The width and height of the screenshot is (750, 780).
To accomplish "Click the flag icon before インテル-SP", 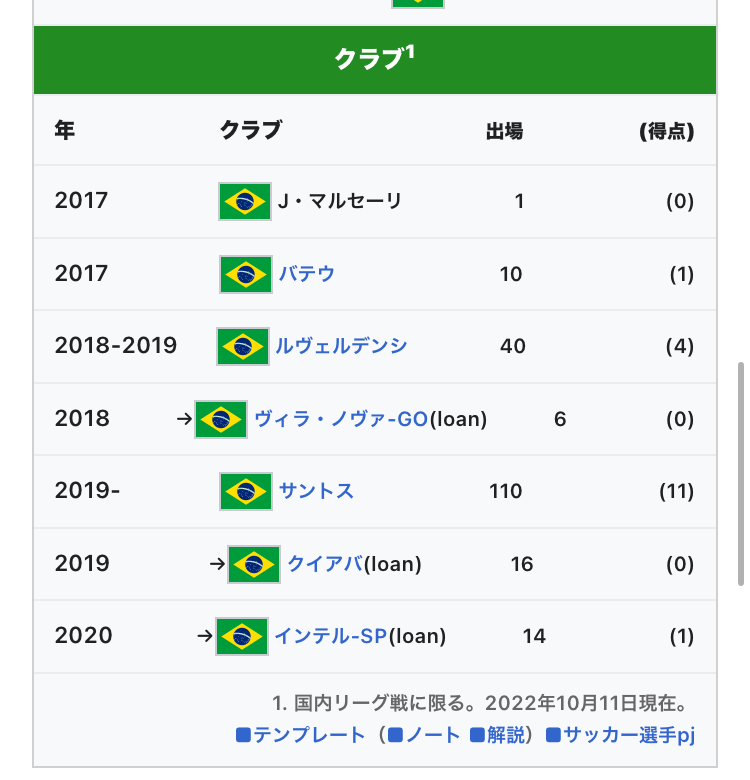I will (242, 637).
